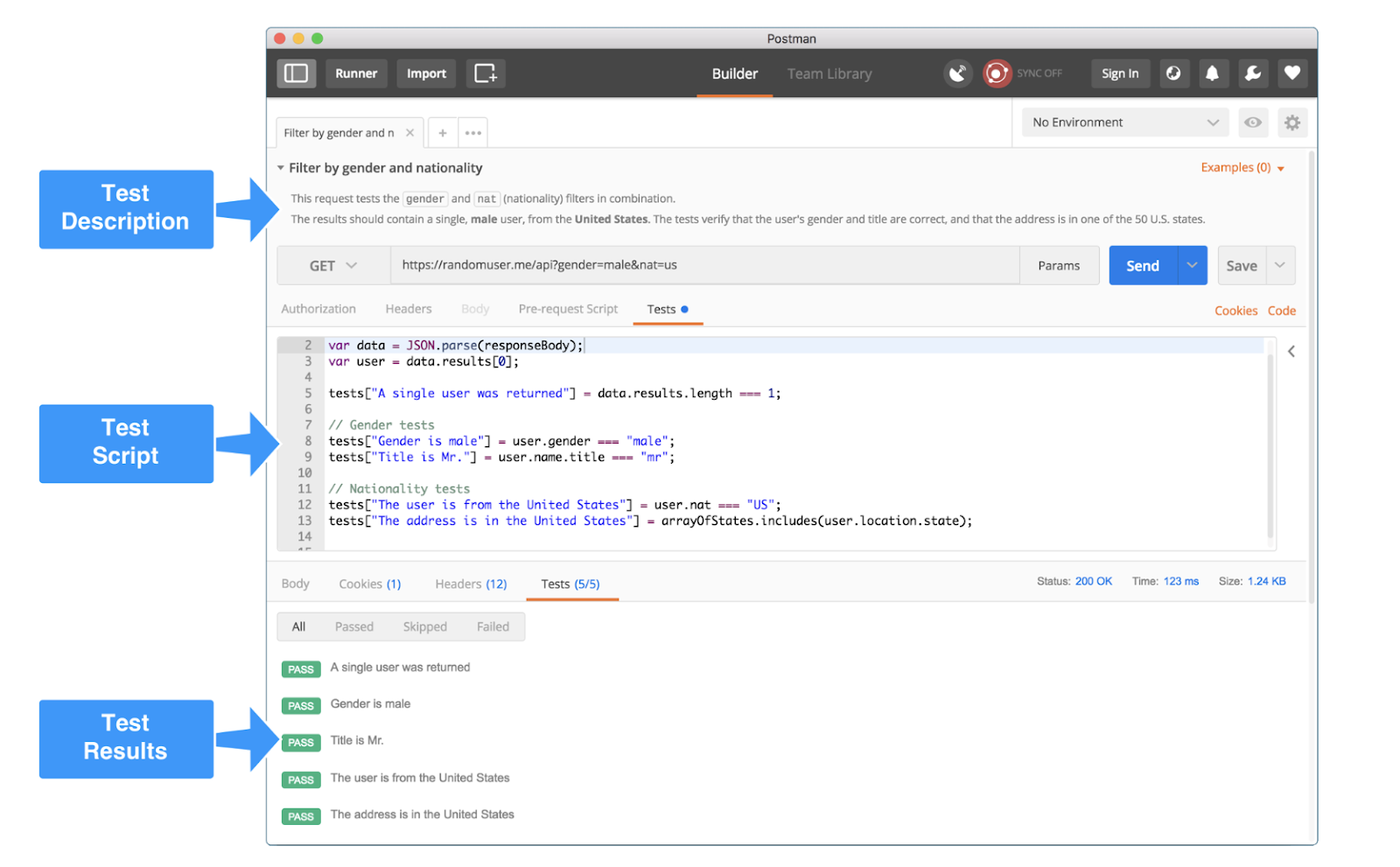The height and width of the screenshot is (867, 1400).
Task: Open a new window via toolbar icon
Action: (486, 73)
